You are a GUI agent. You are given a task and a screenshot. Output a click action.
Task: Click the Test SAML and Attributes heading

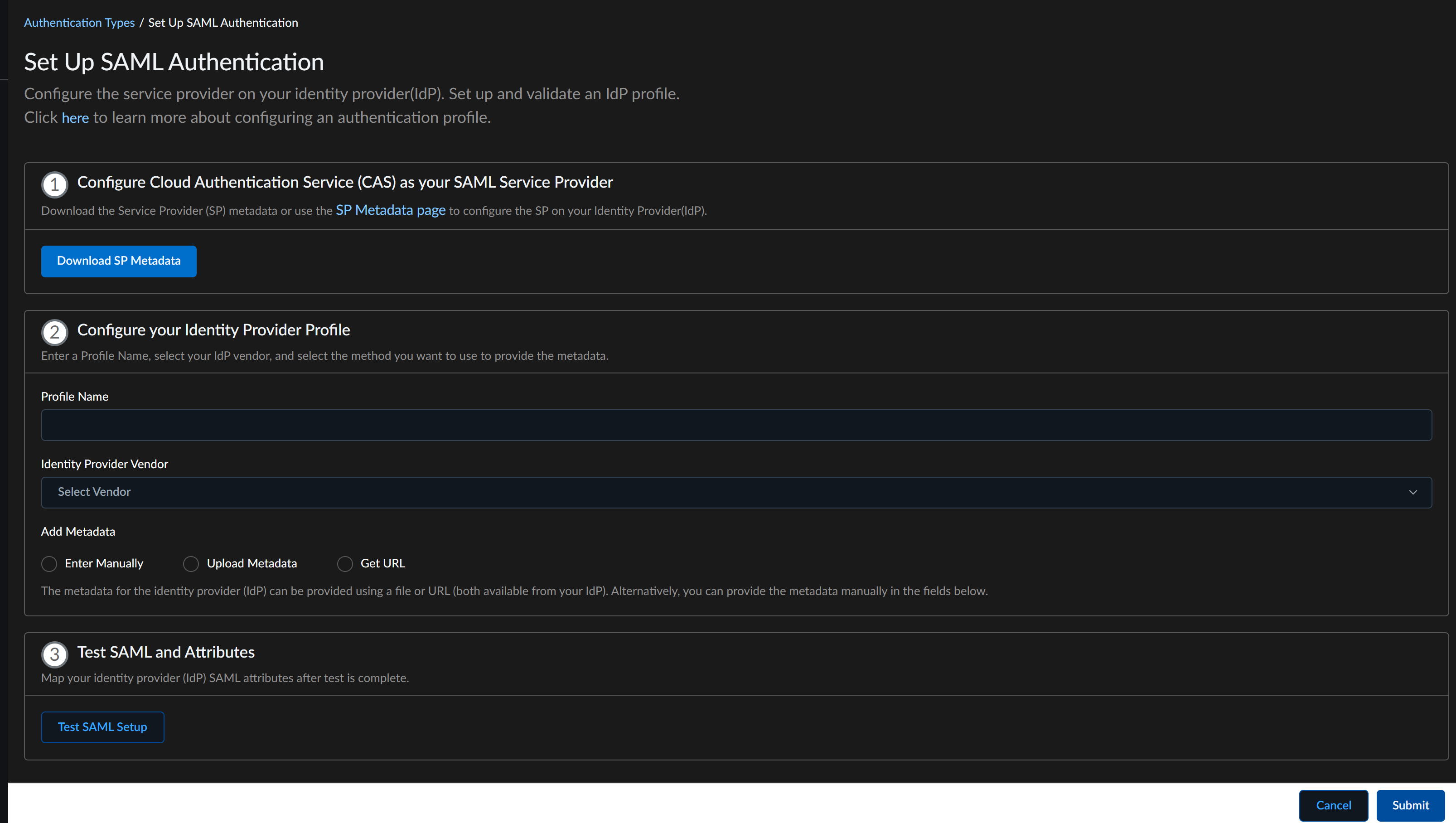tap(165, 652)
